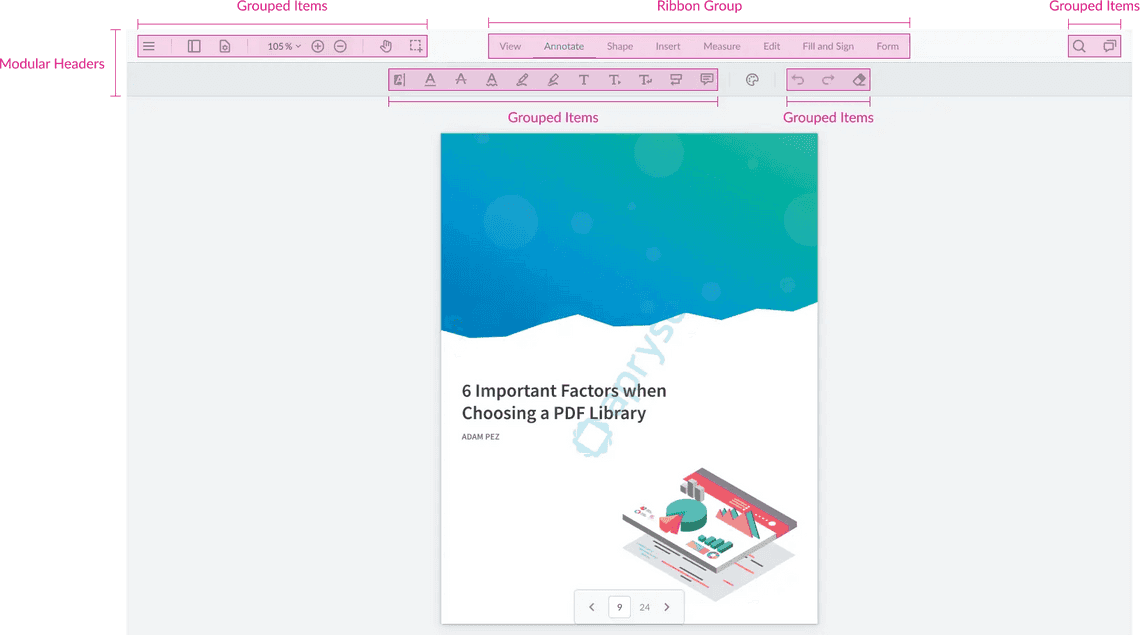Select the free hand pen tool
The width and height of the screenshot is (1140, 635).
pos(522,80)
